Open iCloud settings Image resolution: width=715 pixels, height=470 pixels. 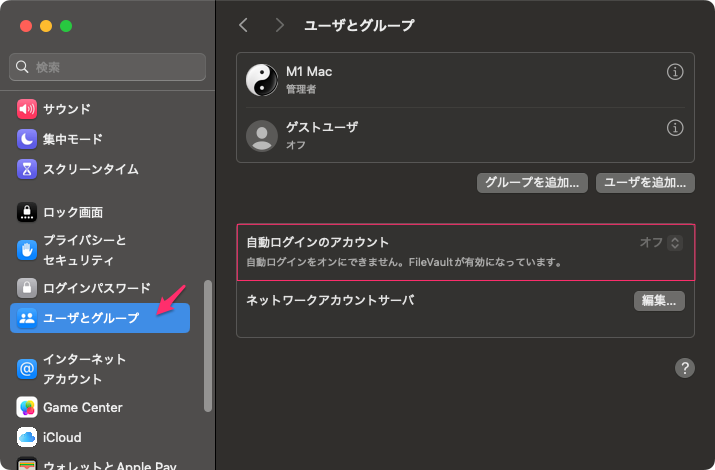[62, 437]
